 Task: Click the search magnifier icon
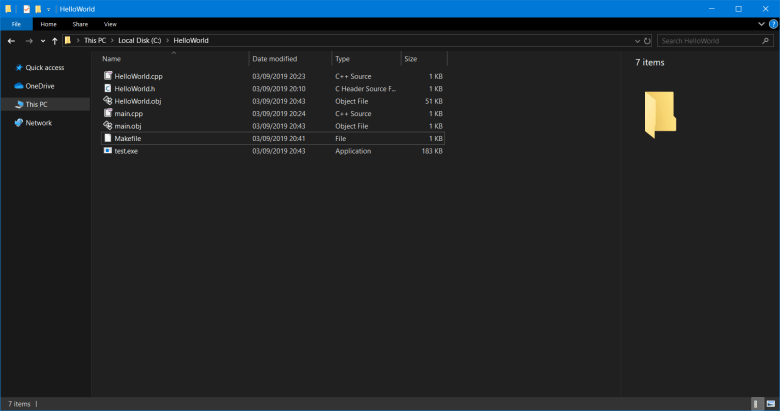tap(766, 41)
